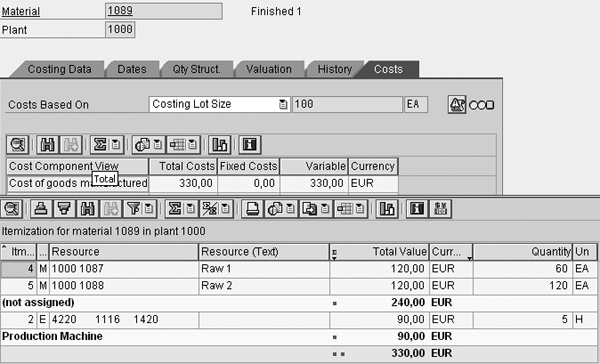This screenshot has height=364, width=600.
Task: Print the itemization list
Action: [x=252, y=209]
